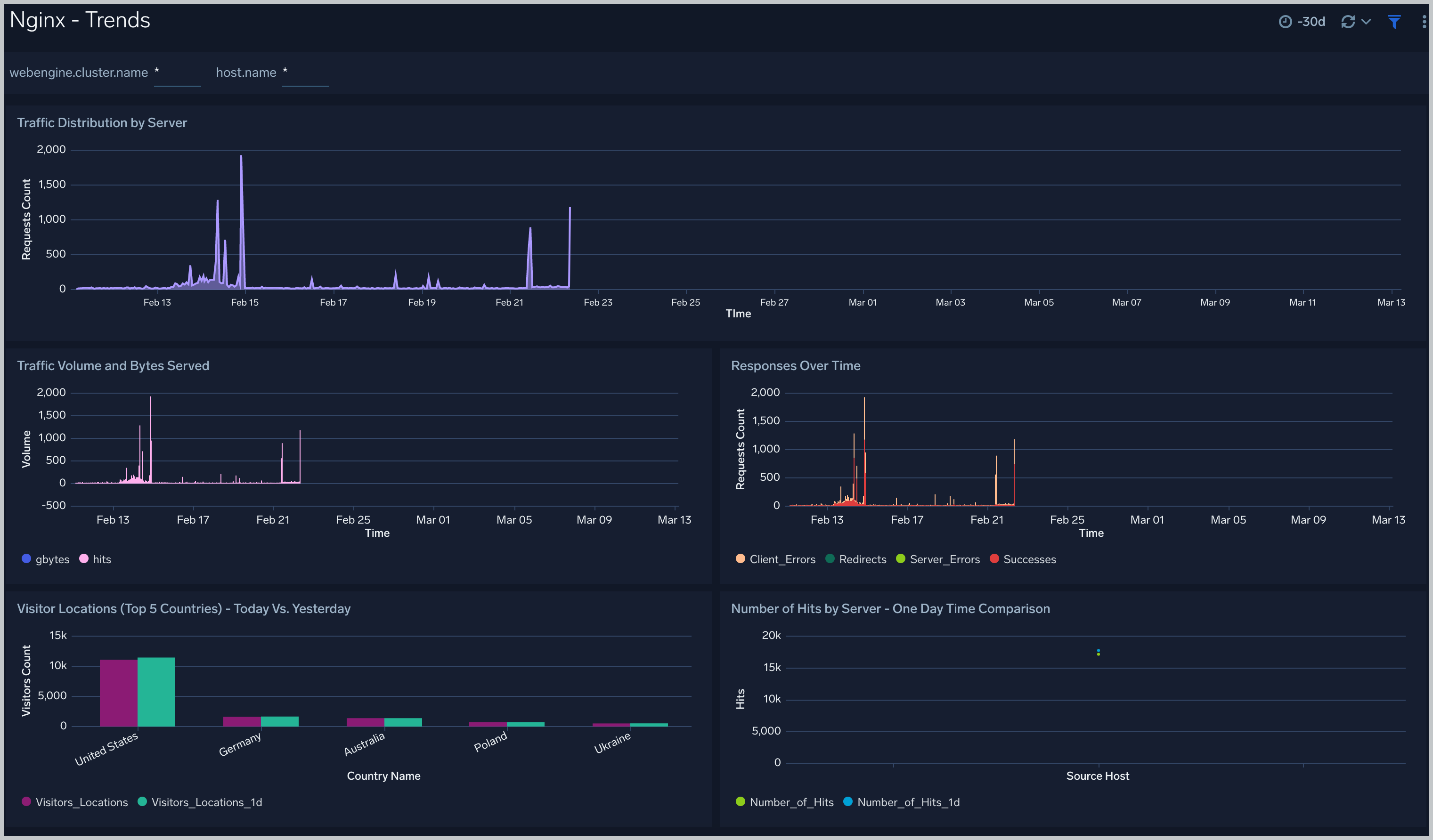The width and height of the screenshot is (1433, 840).
Task: Toggle the gbytes legend series
Action: coord(46,559)
